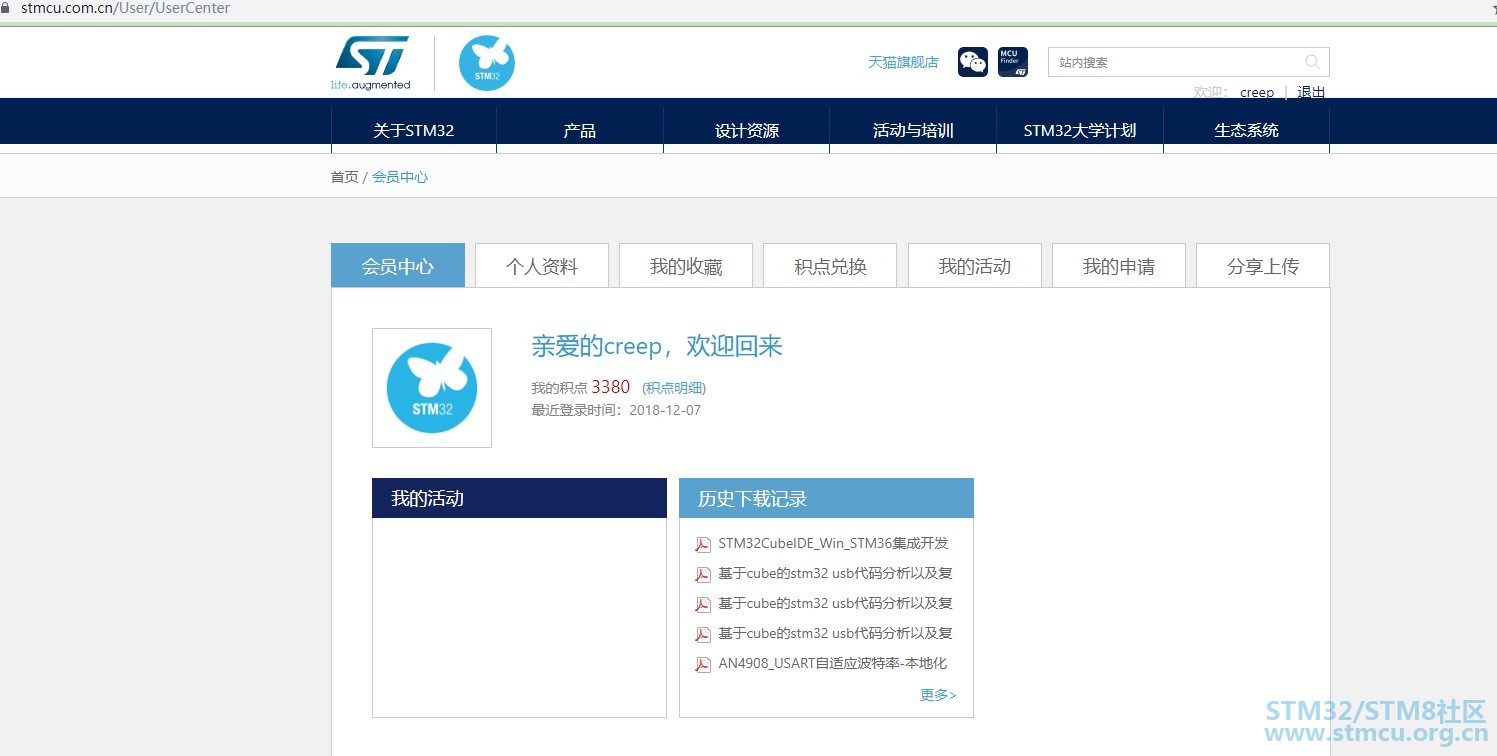
Task: Open the 活动与培训 navigation menu
Action: (x=913, y=130)
